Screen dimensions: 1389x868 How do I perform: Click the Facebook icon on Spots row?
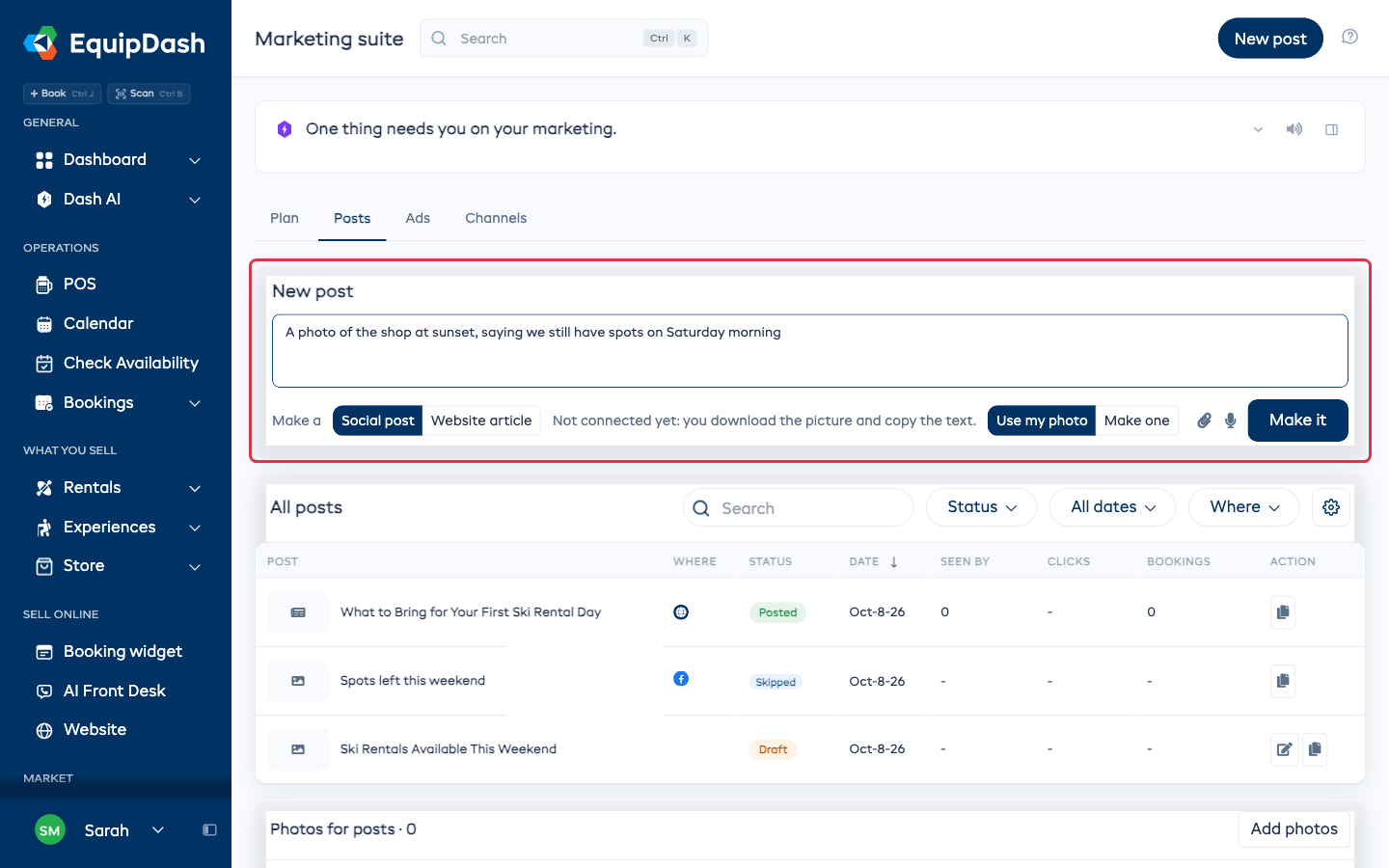[x=681, y=679]
